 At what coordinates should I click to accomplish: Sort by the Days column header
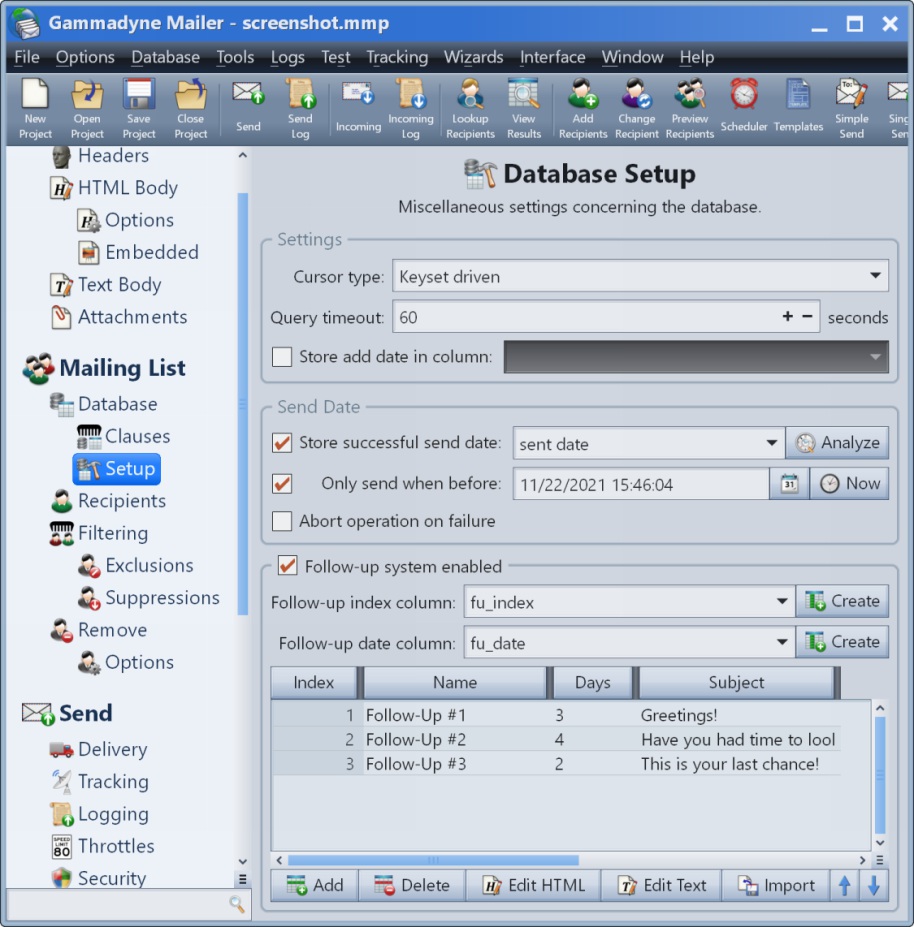592,682
